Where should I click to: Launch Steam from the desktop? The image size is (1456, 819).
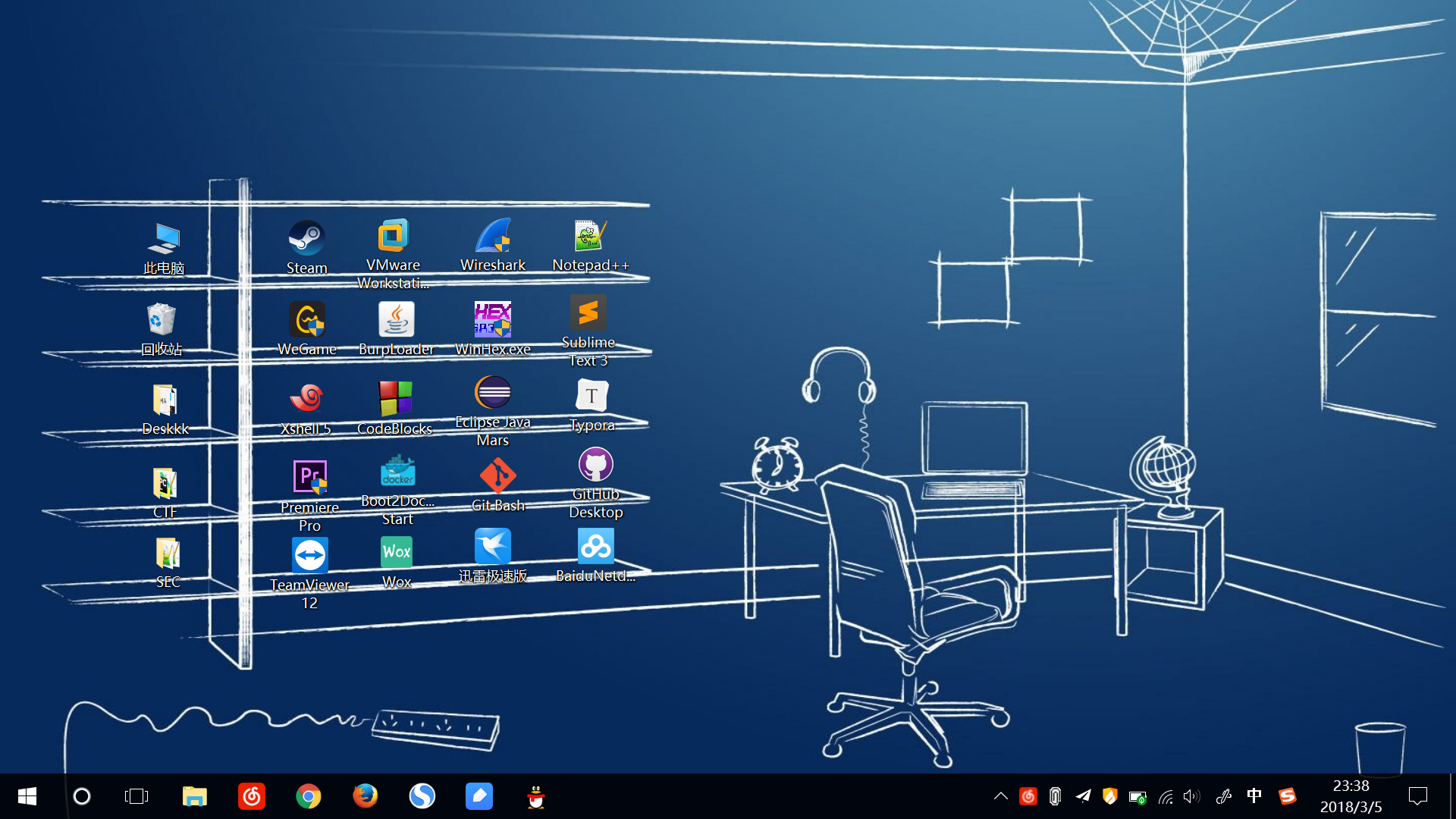[x=307, y=248]
